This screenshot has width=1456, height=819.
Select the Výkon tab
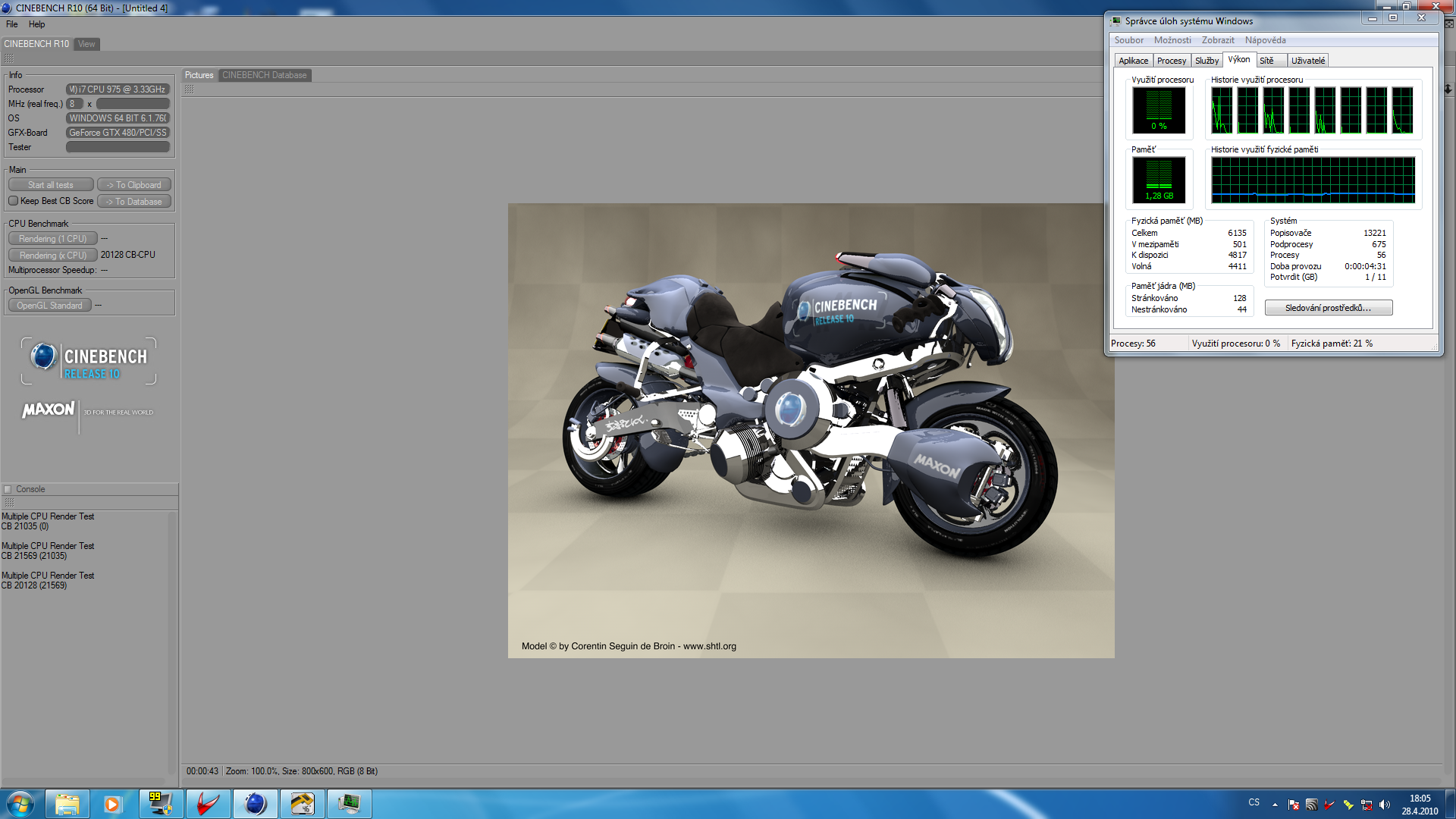(1239, 59)
